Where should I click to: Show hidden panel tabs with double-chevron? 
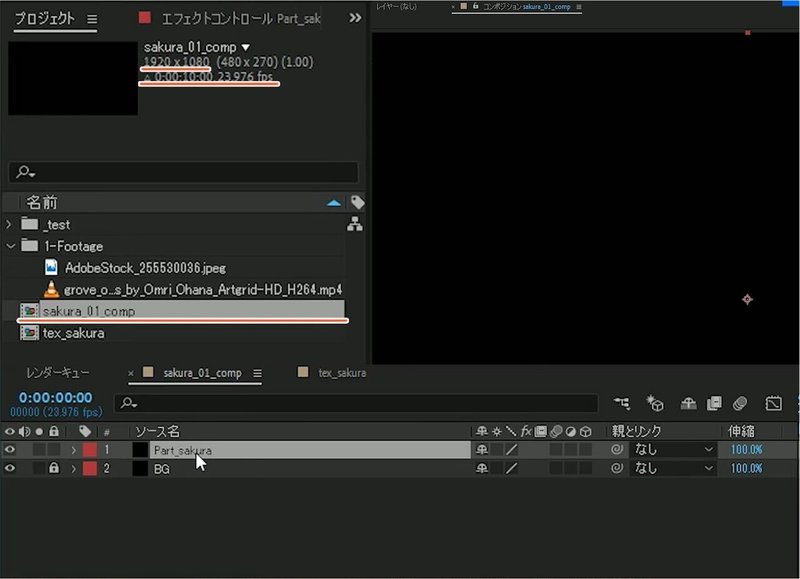tap(355, 18)
